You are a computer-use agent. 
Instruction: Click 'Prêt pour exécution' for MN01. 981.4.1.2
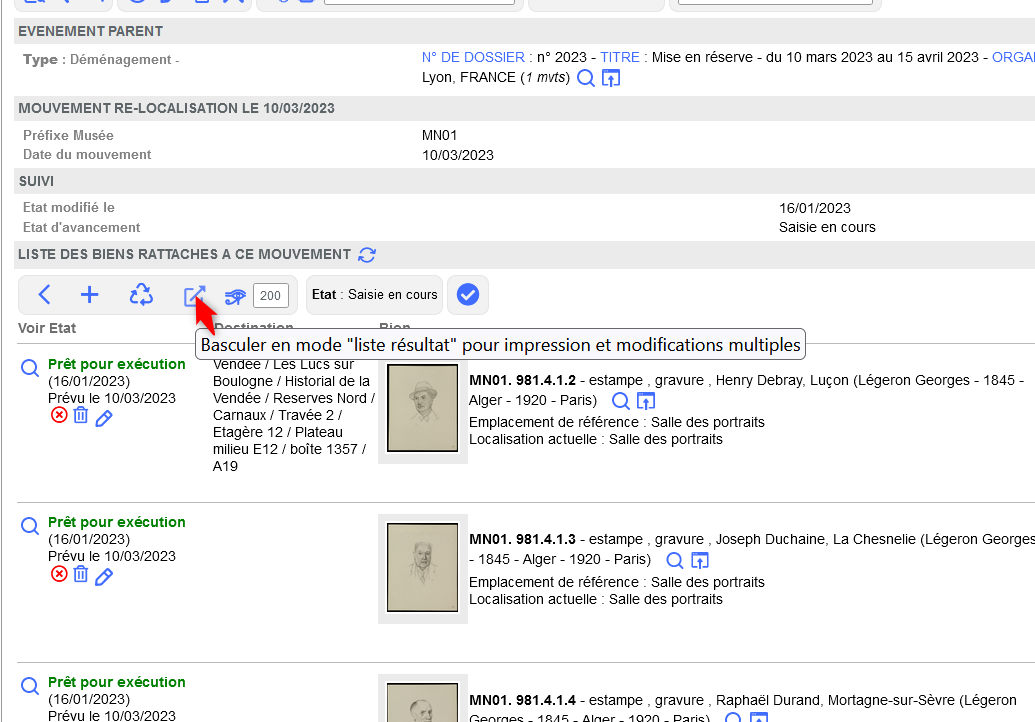[117, 364]
